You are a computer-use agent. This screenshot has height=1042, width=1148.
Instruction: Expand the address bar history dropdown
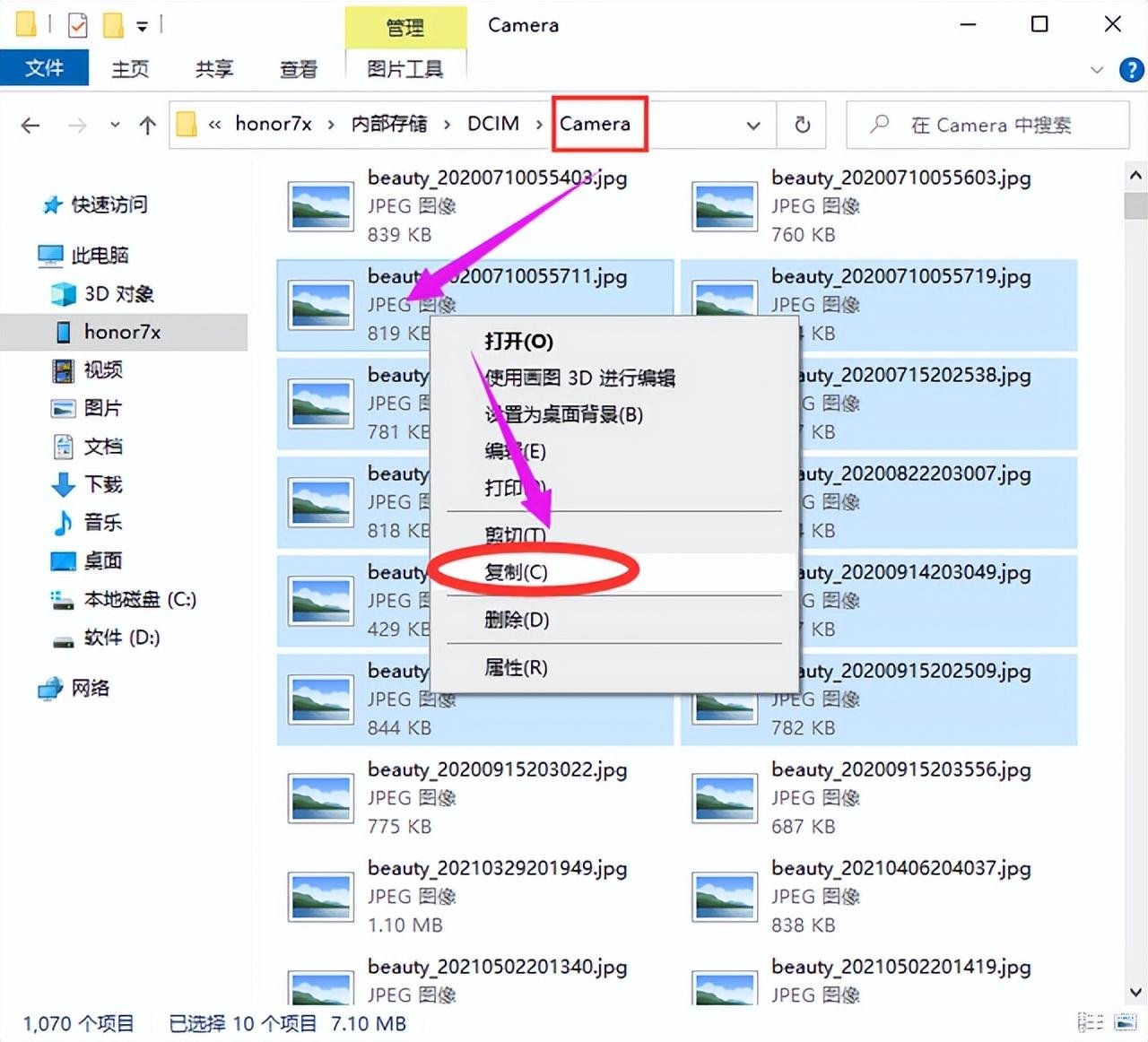click(x=753, y=126)
